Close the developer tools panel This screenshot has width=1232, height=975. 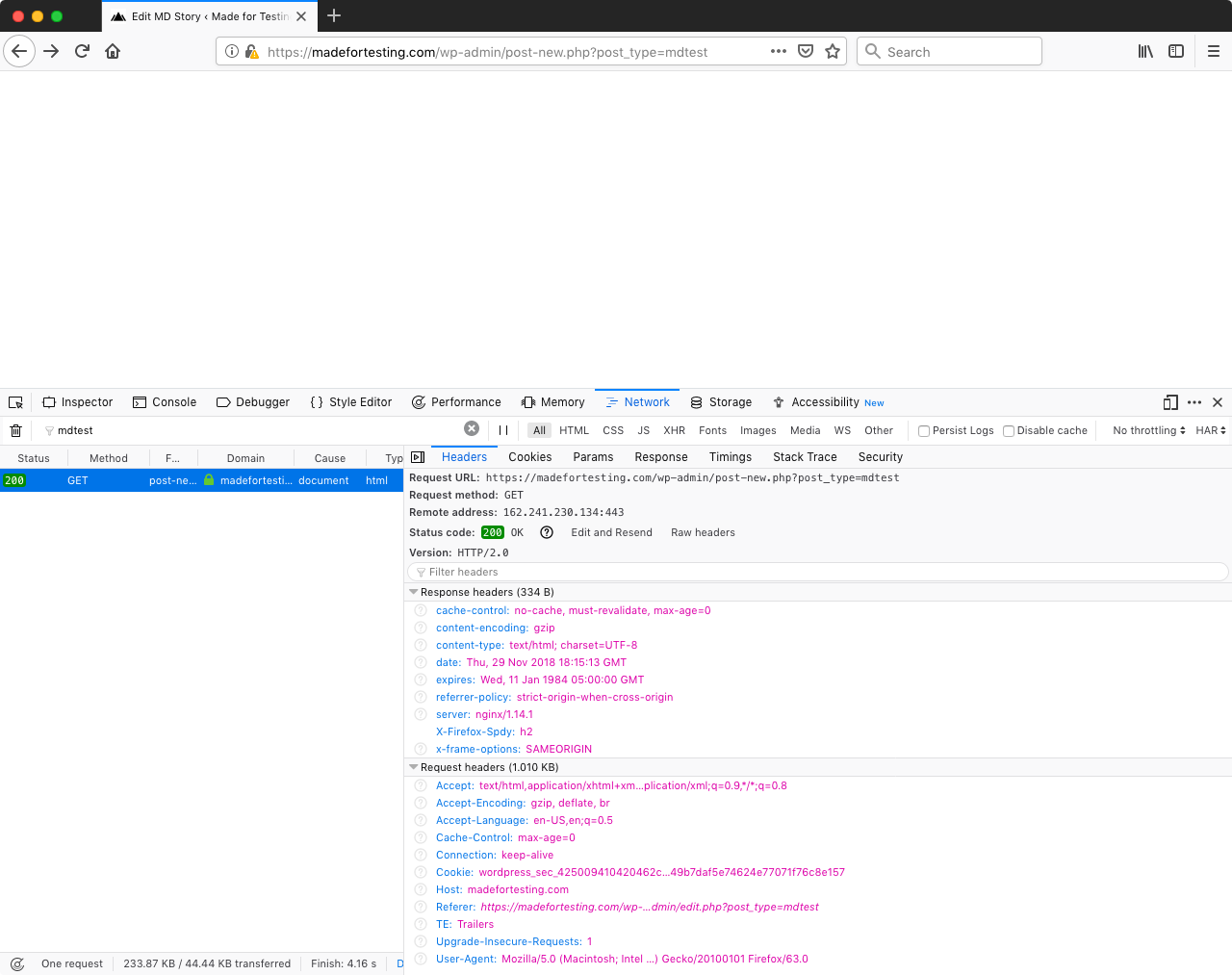(x=1218, y=402)
